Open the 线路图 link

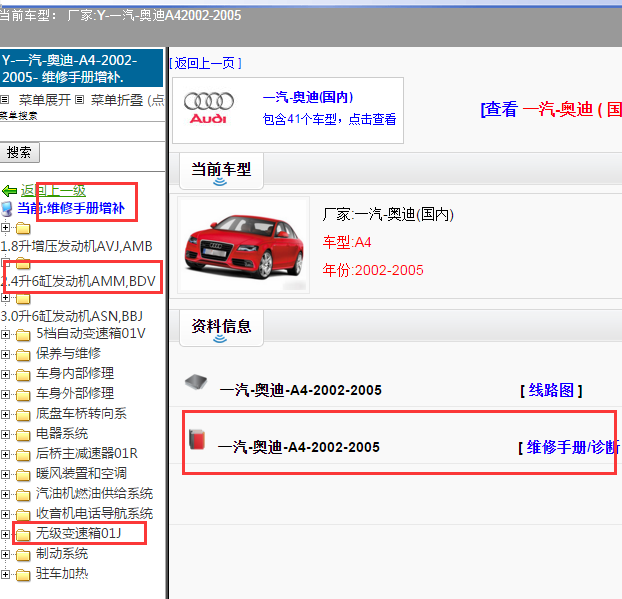click(x=551, y=391)
